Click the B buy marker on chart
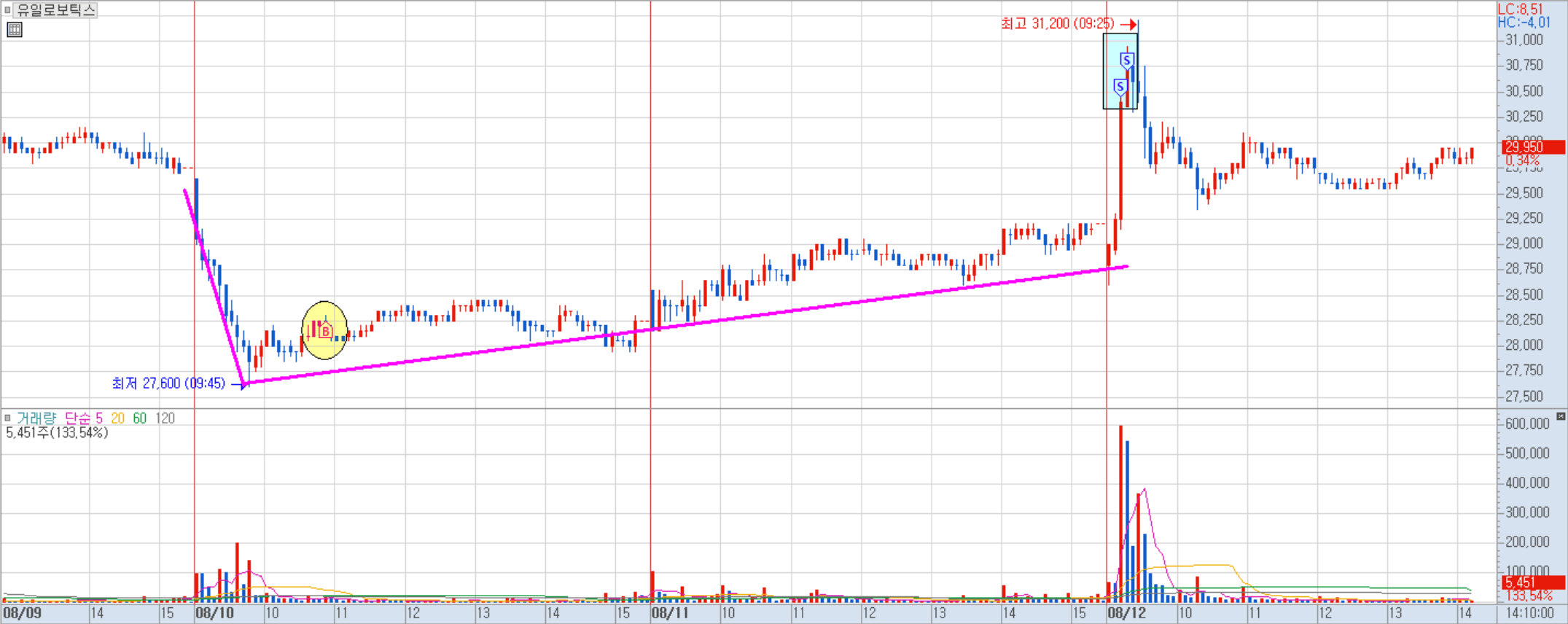 point(326,332)
